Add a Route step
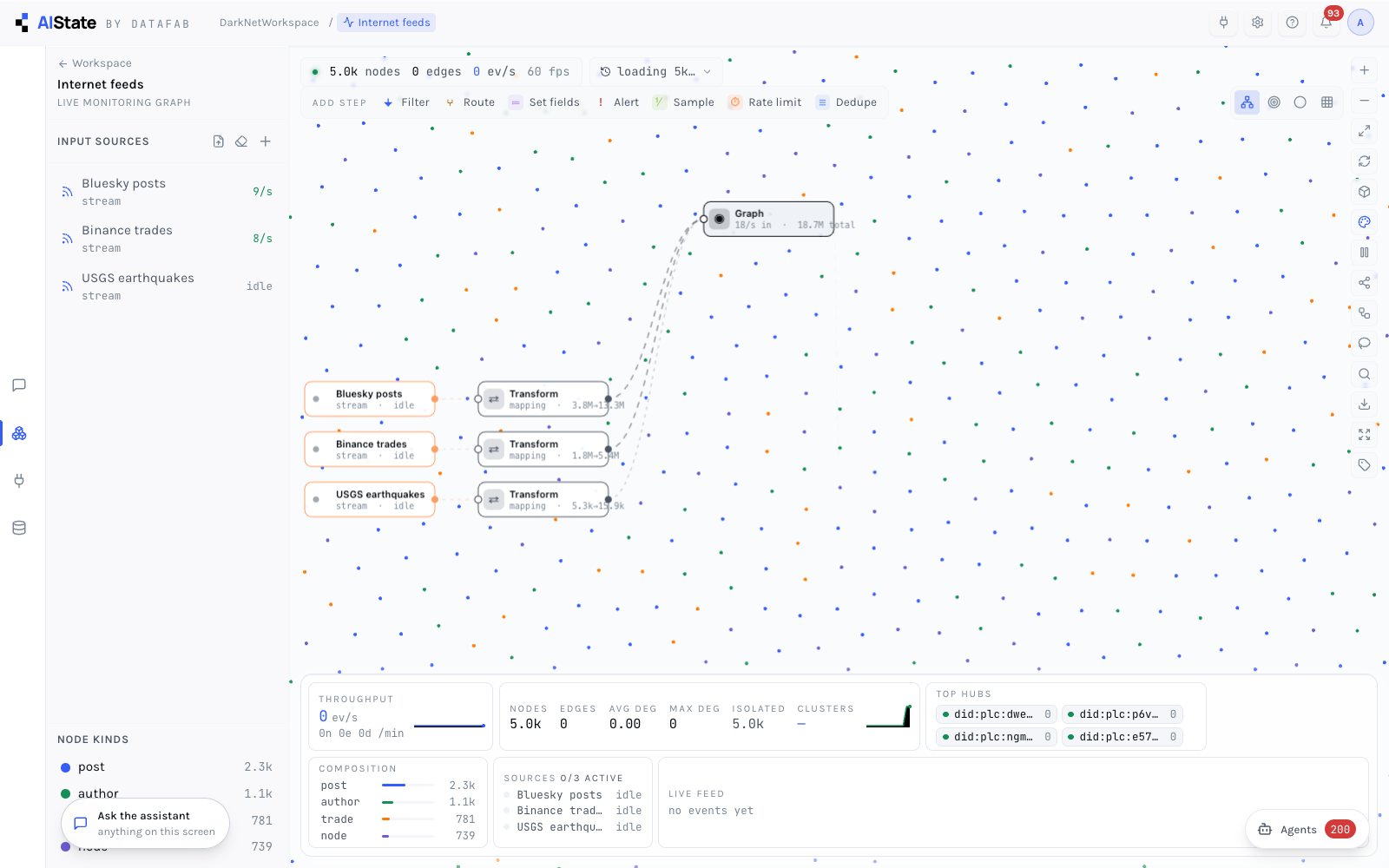Viewport: 1389px width, 868px height. pyautogui.click(x=470, y=102)
